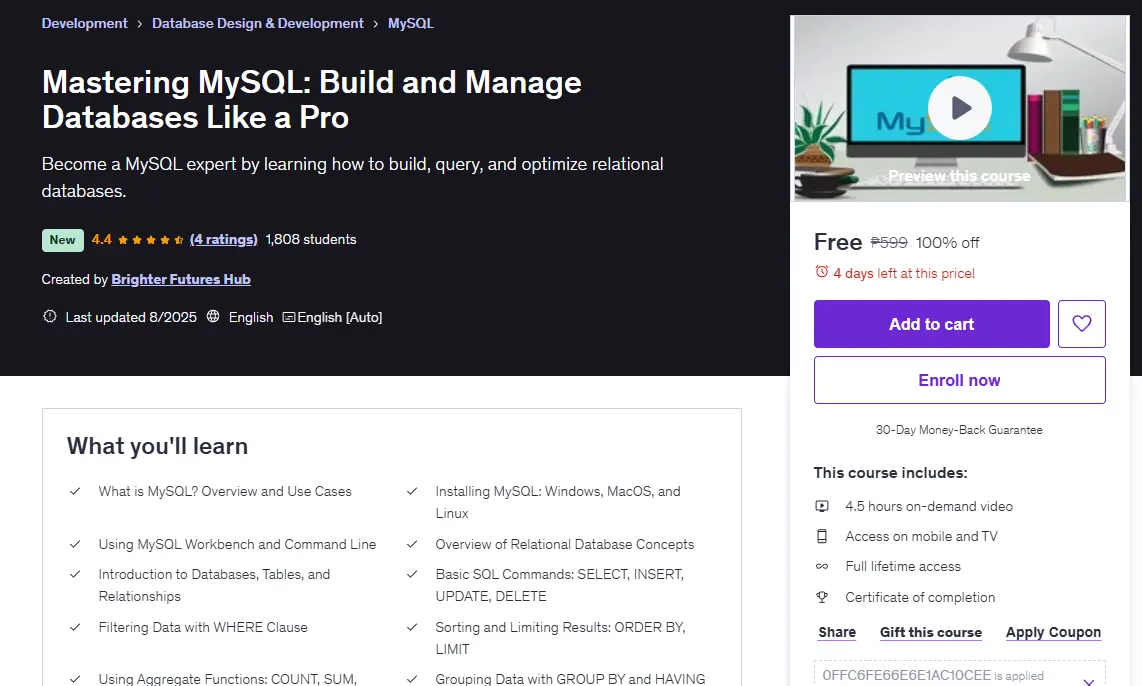The height and width of the screenshot is (686, 1142).
Task: Click '4 days left at this price!'
Action: click(x=904, y=273)
